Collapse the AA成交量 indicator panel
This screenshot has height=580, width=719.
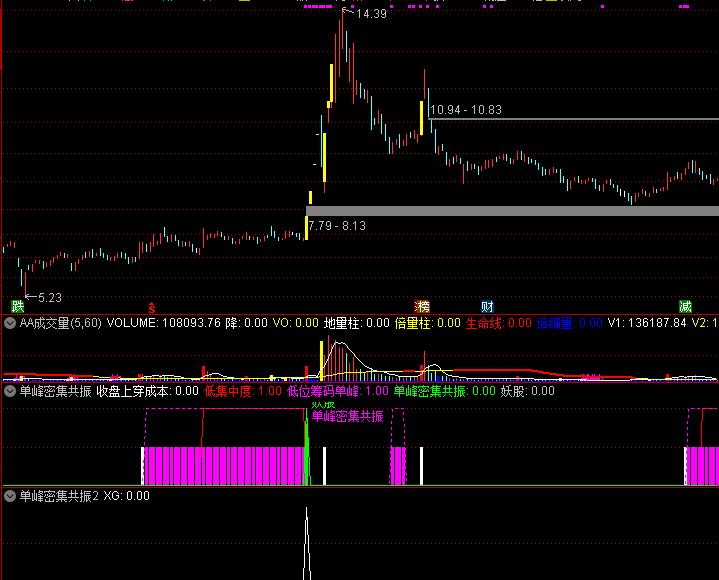tap(10, 323)
